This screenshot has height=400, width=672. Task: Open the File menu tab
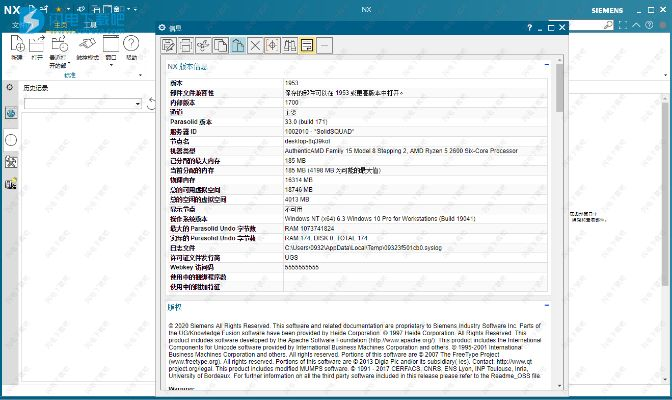(x=17, y=25)
